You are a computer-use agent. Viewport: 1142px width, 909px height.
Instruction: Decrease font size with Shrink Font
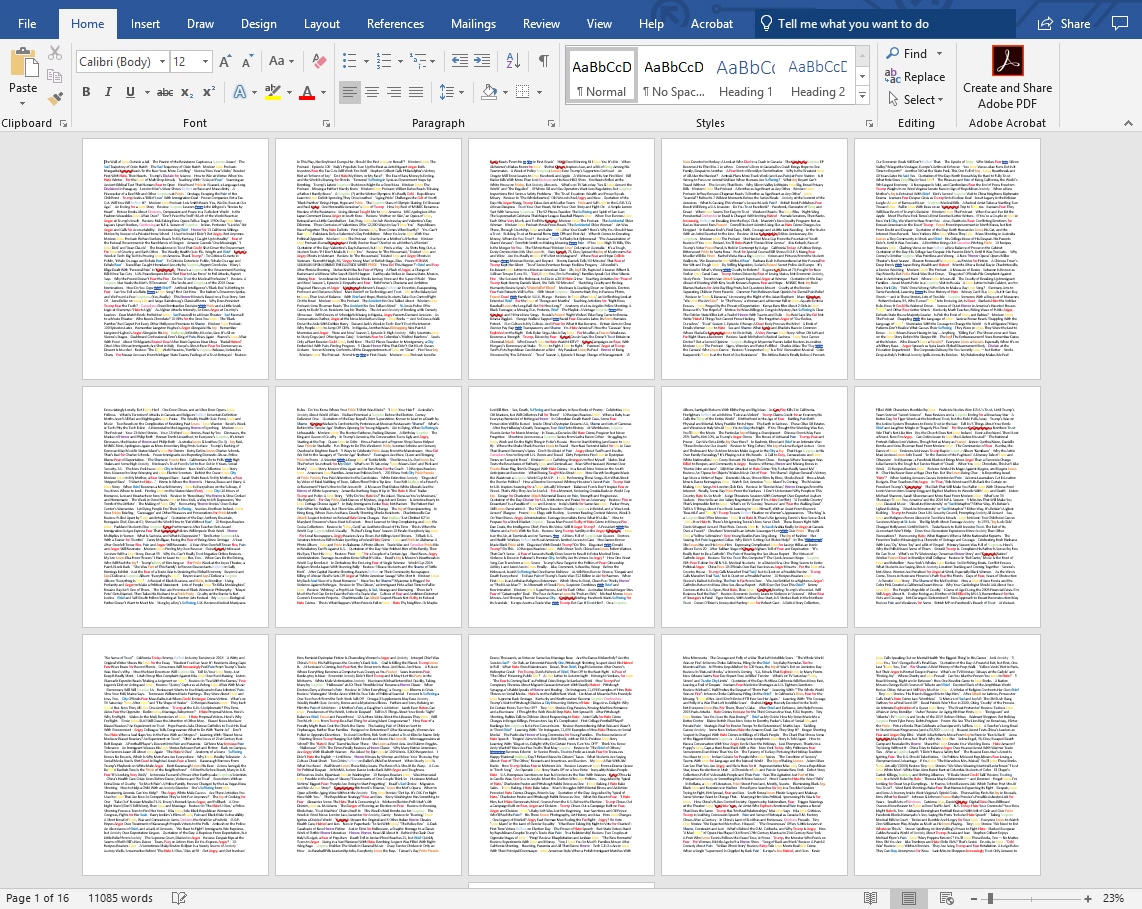pyautogui.click(x=247, y=61)
